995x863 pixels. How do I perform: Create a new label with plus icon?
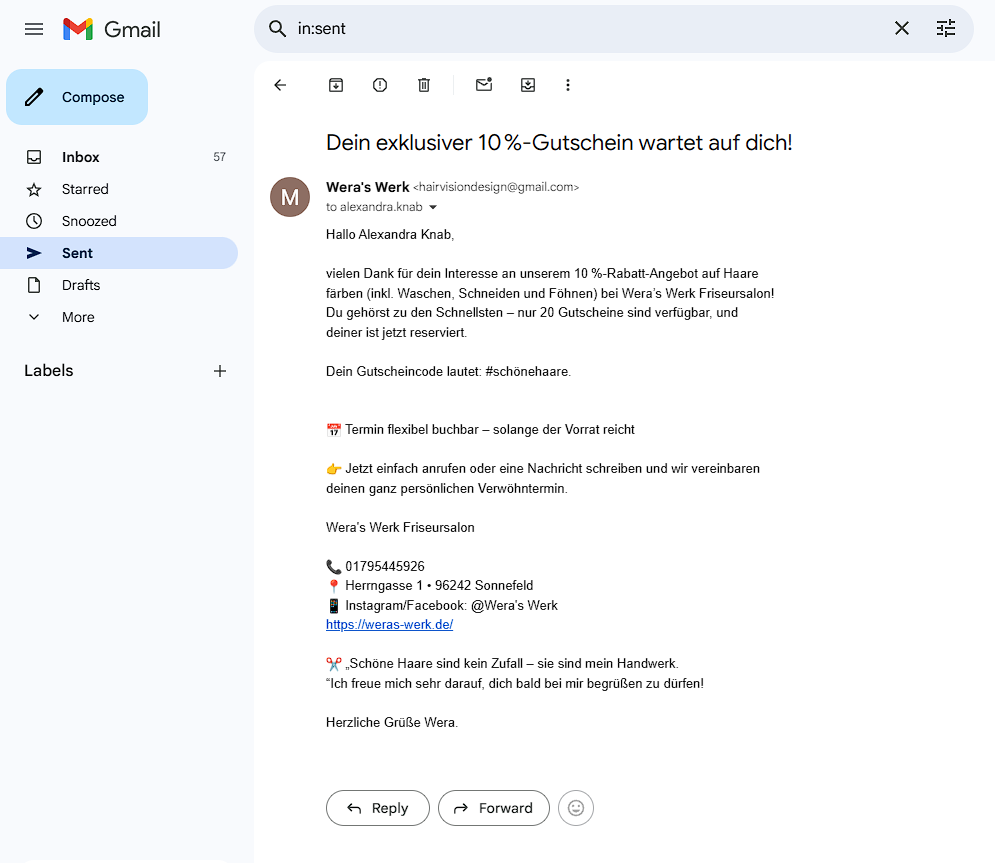(220, 371)
